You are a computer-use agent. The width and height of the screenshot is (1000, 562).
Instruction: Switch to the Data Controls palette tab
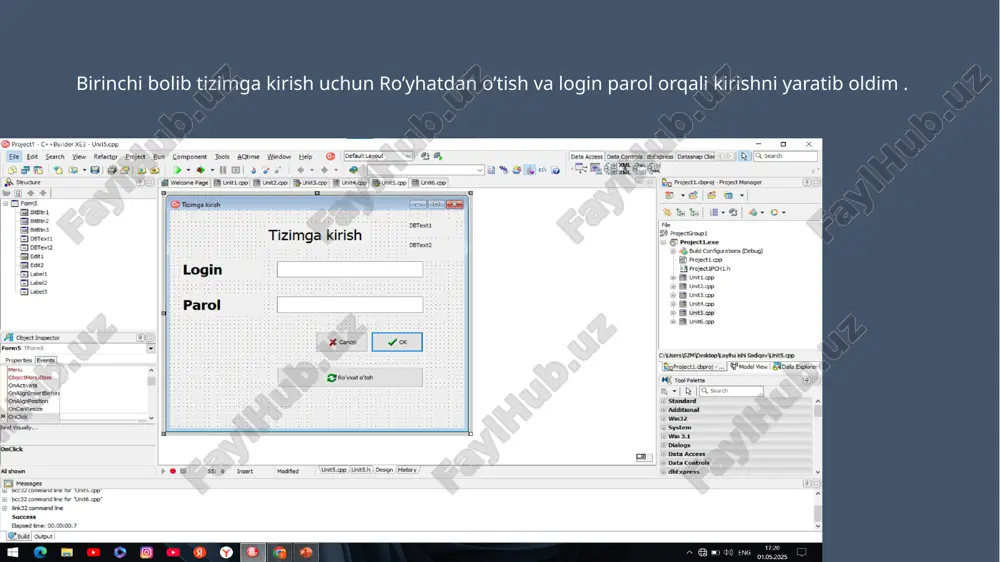point(624,156)
